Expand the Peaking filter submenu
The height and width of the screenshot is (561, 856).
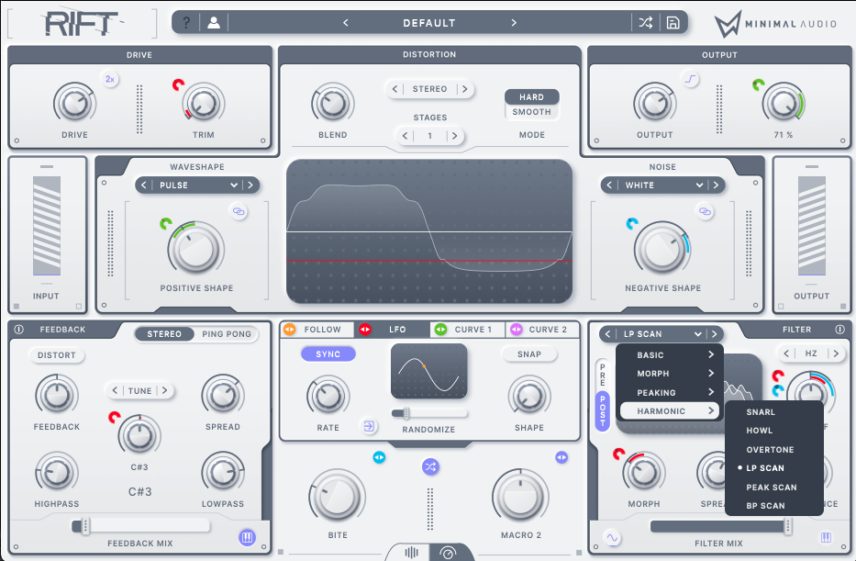click(x=669, y=392)
